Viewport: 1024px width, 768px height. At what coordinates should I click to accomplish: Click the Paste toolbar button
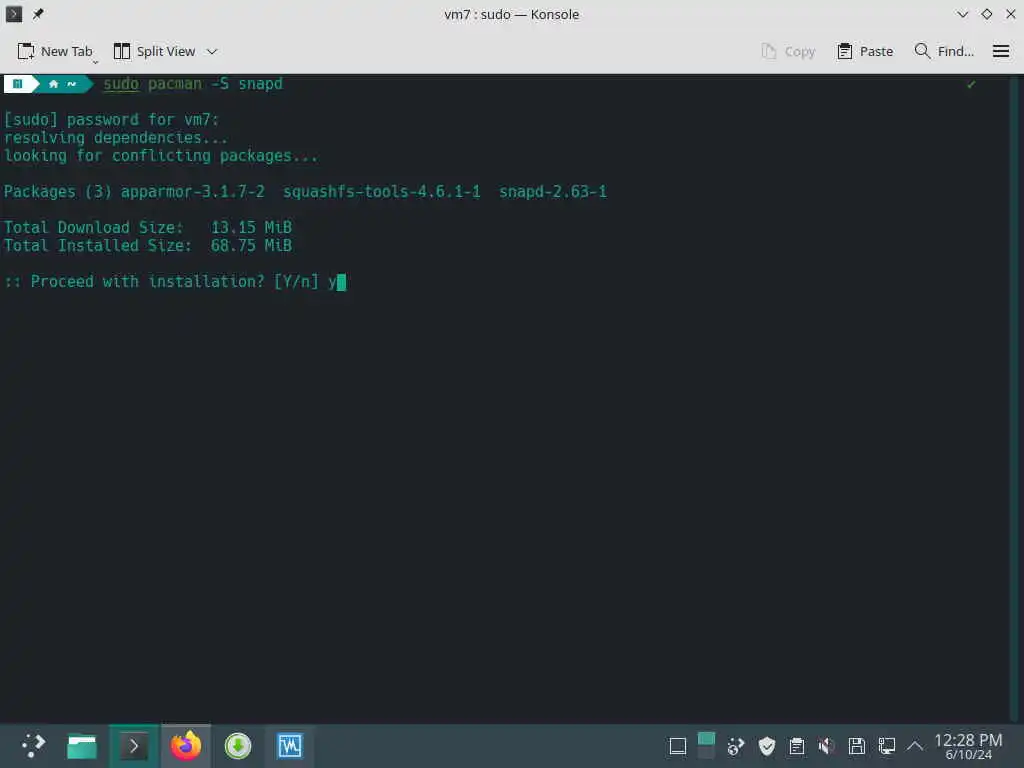865,52
